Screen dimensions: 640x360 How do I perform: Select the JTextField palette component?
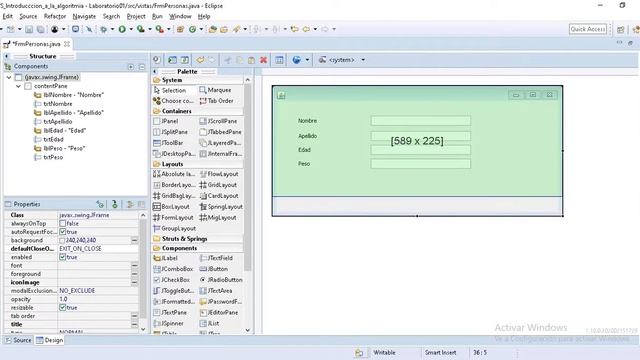point(216,258)
